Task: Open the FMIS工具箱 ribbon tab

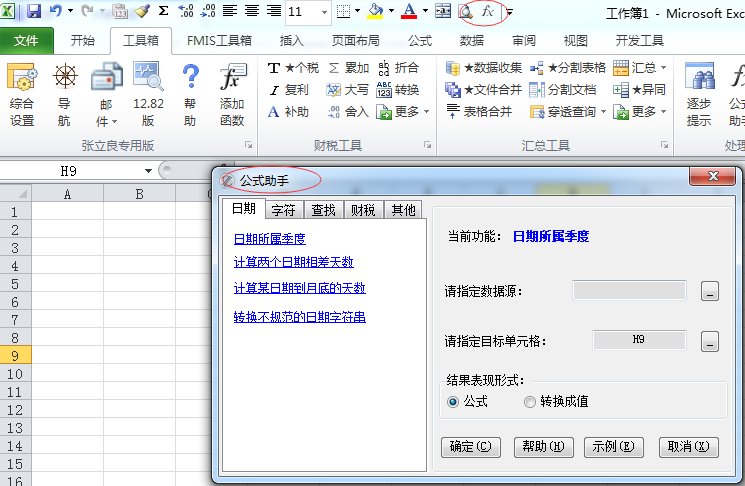Action: tap(219, 41)
